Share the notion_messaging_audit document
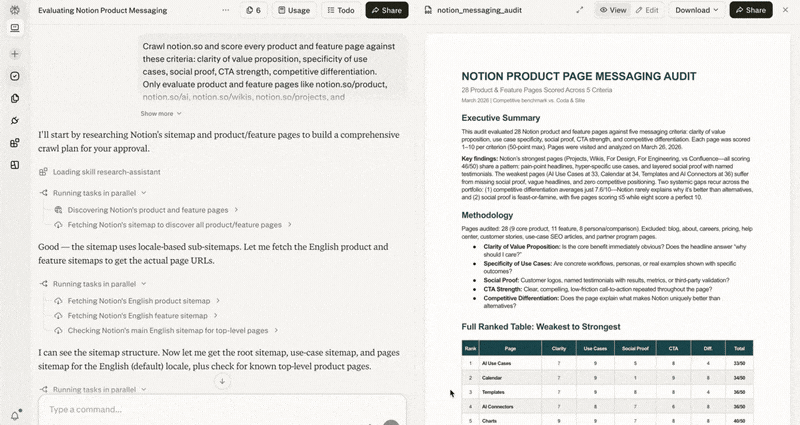 pos(751,10)
